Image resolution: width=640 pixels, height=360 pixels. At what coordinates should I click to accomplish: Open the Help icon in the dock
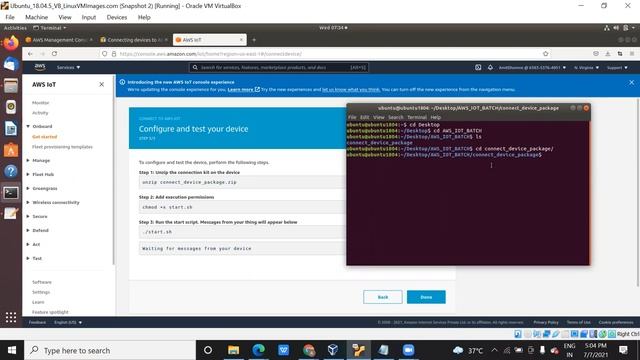pyautogui.click(x=11, y=171)
